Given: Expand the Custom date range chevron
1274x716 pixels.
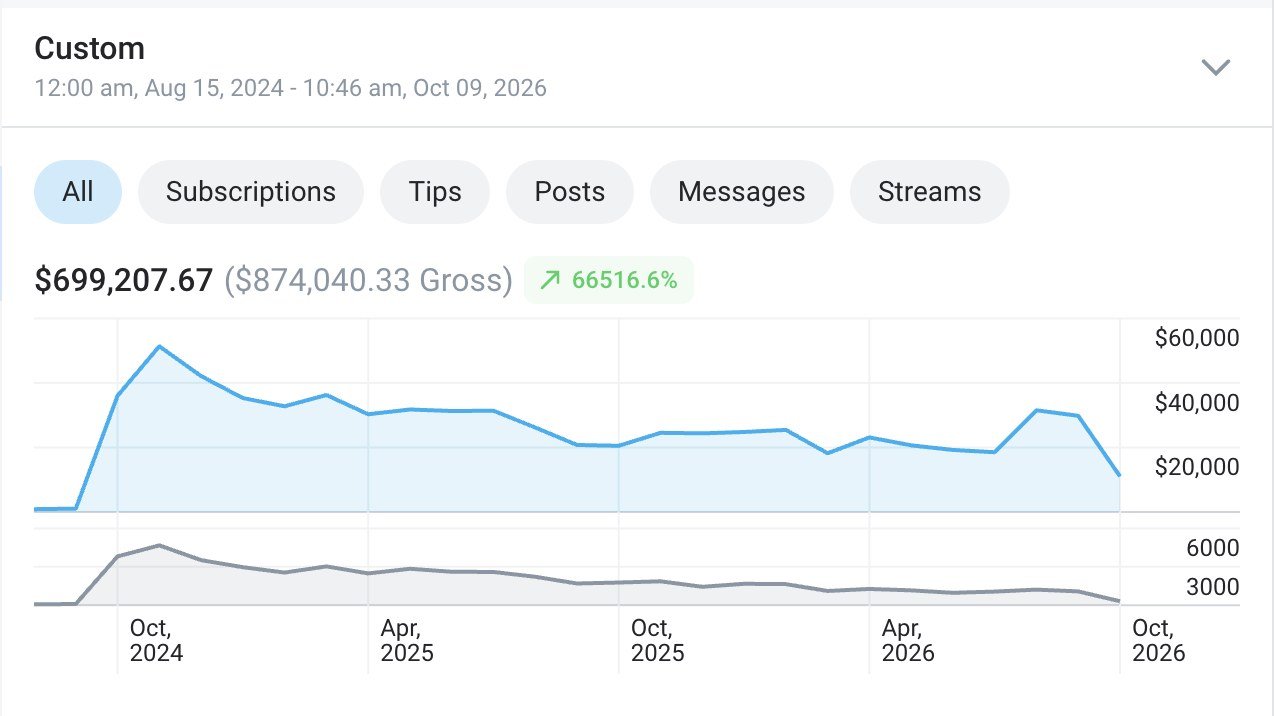Looking at the screenshot, I should pos(1215,68).
